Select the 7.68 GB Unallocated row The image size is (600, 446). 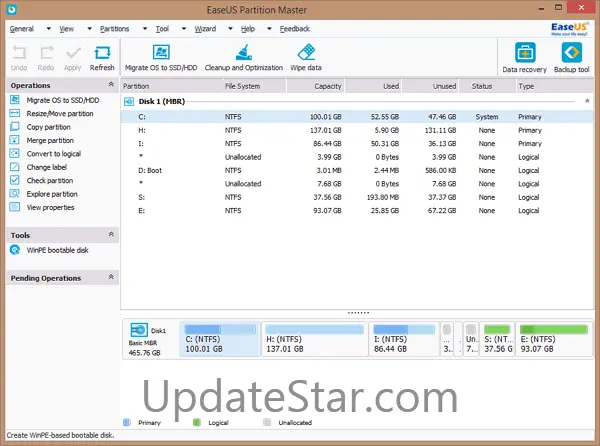357,184
